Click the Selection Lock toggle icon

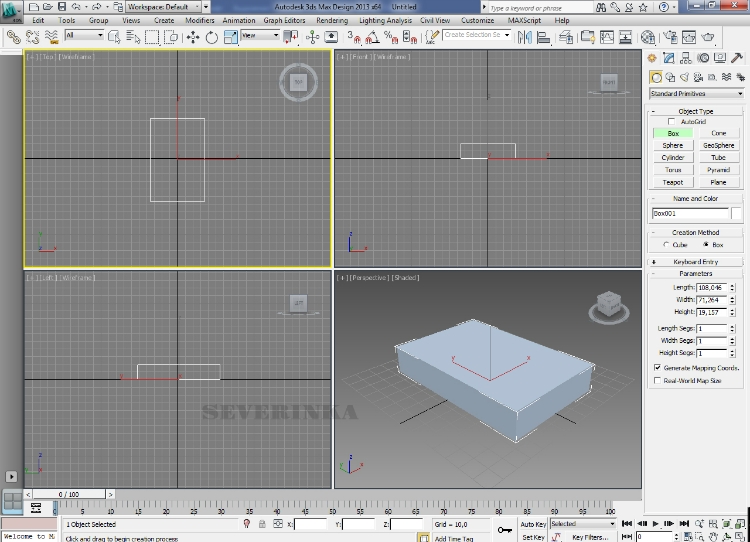[x=262, y=524]
